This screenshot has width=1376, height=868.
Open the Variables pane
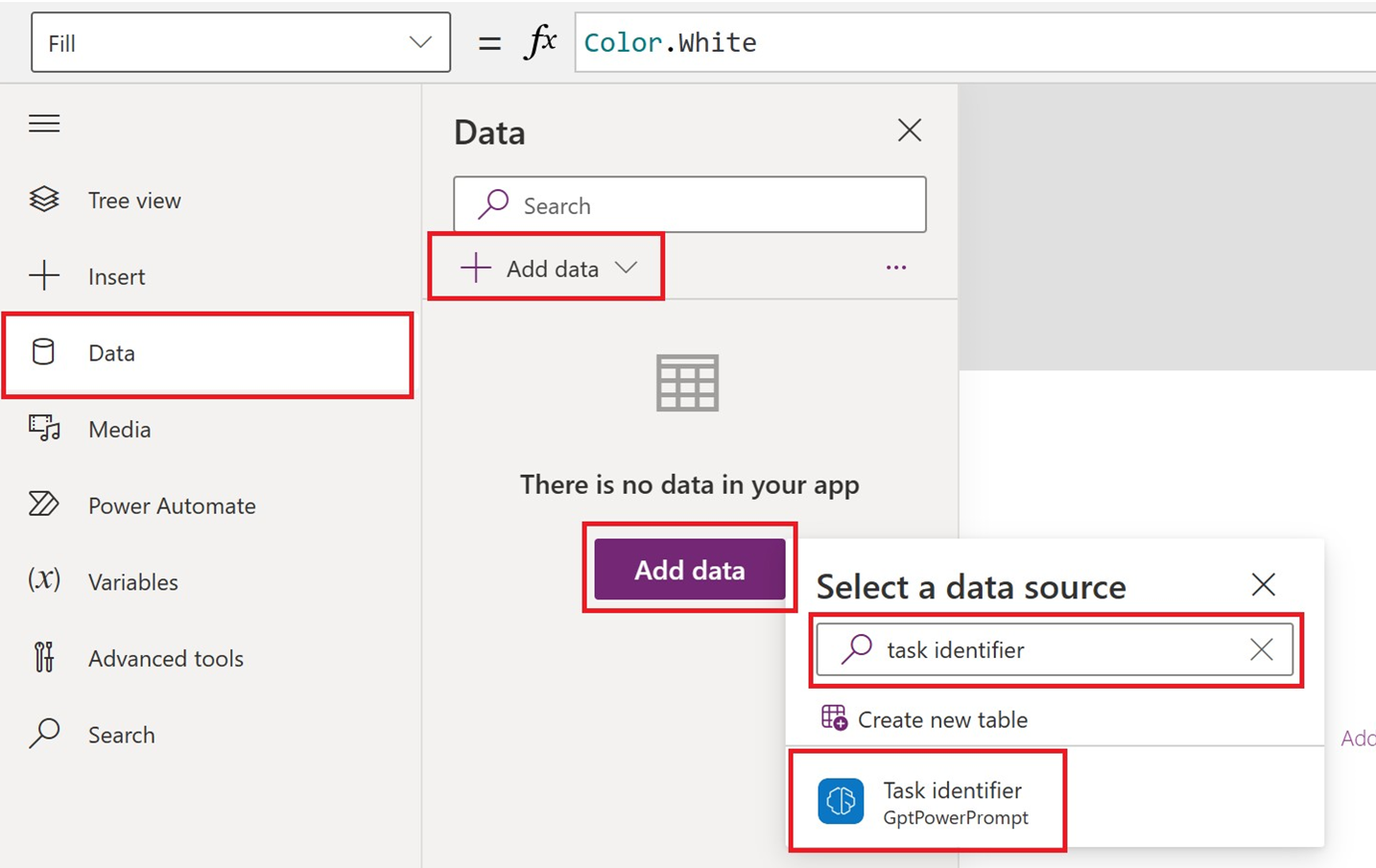[132, 582]
